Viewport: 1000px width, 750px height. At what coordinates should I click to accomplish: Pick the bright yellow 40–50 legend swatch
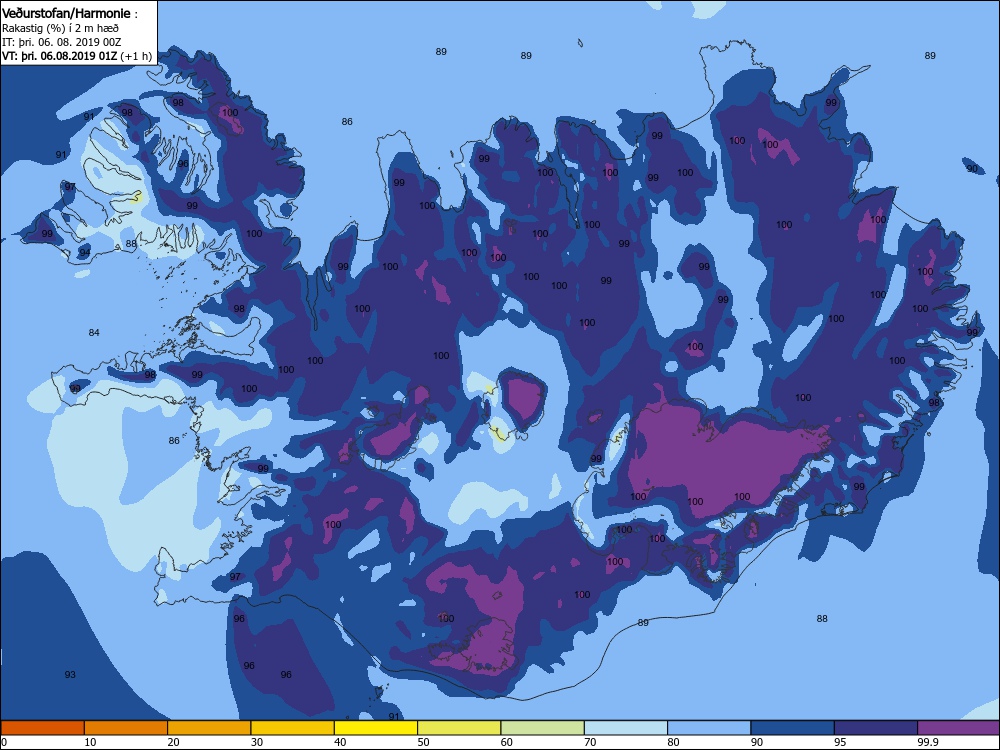click(x=376, y=728)
